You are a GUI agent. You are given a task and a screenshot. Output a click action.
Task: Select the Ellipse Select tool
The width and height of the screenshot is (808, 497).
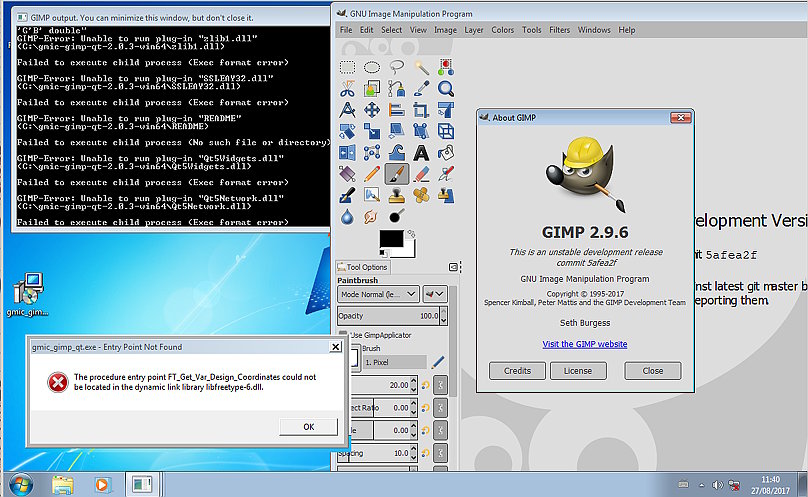click(x=372, y=67)
